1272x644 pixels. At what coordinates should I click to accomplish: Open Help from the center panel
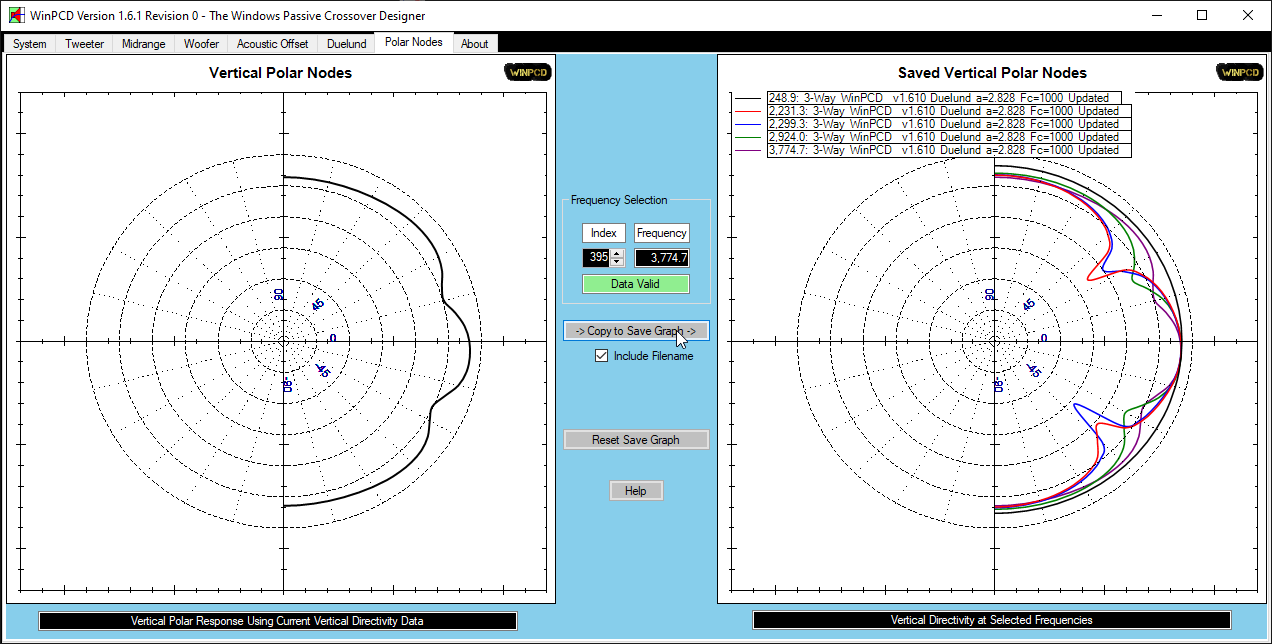(636, 491)
